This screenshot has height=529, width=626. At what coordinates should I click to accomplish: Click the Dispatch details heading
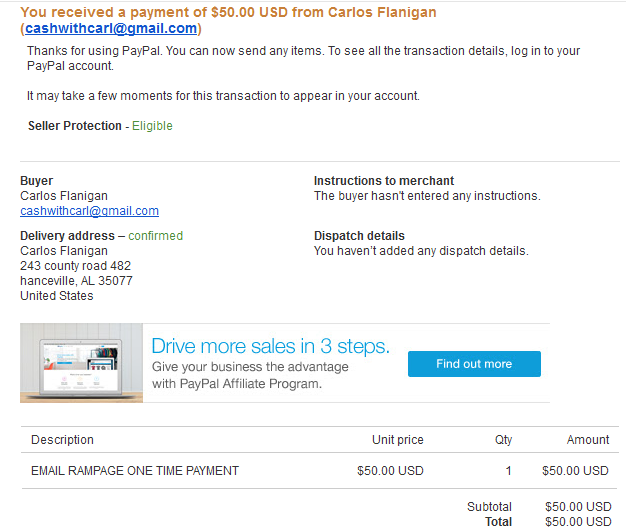click(359, 236)
